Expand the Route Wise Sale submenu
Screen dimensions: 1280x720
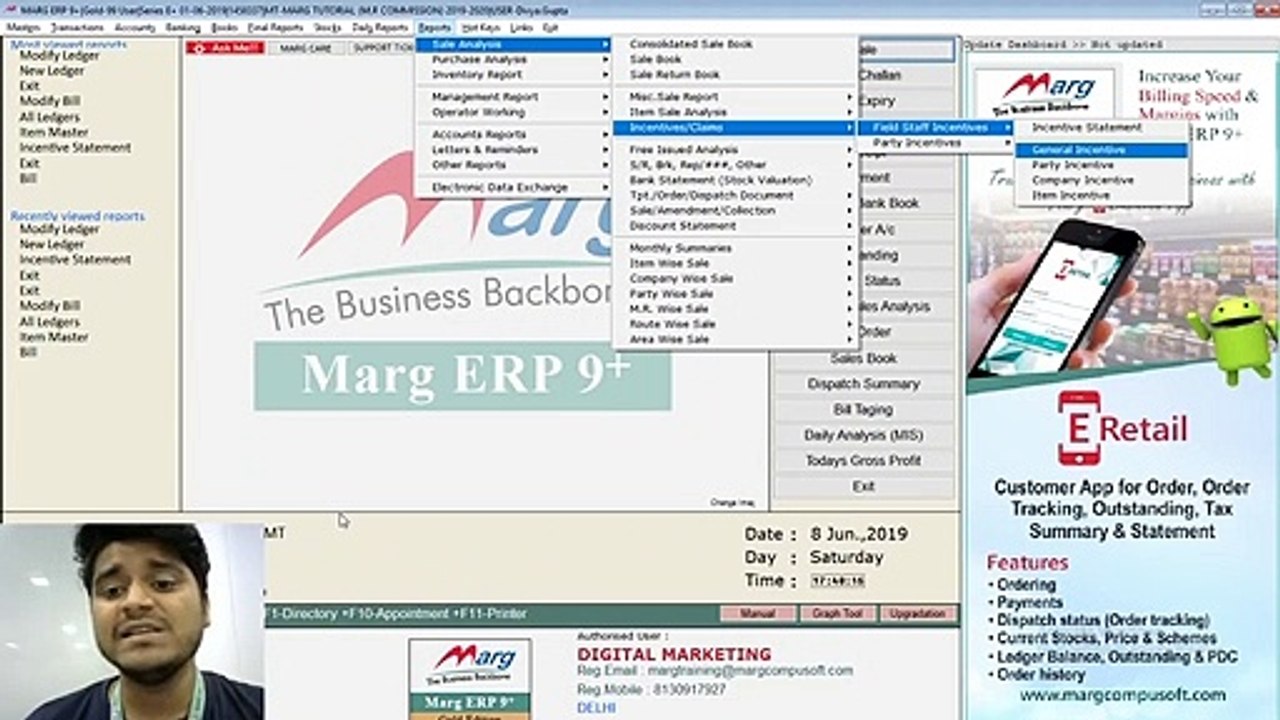pos(735,325)
